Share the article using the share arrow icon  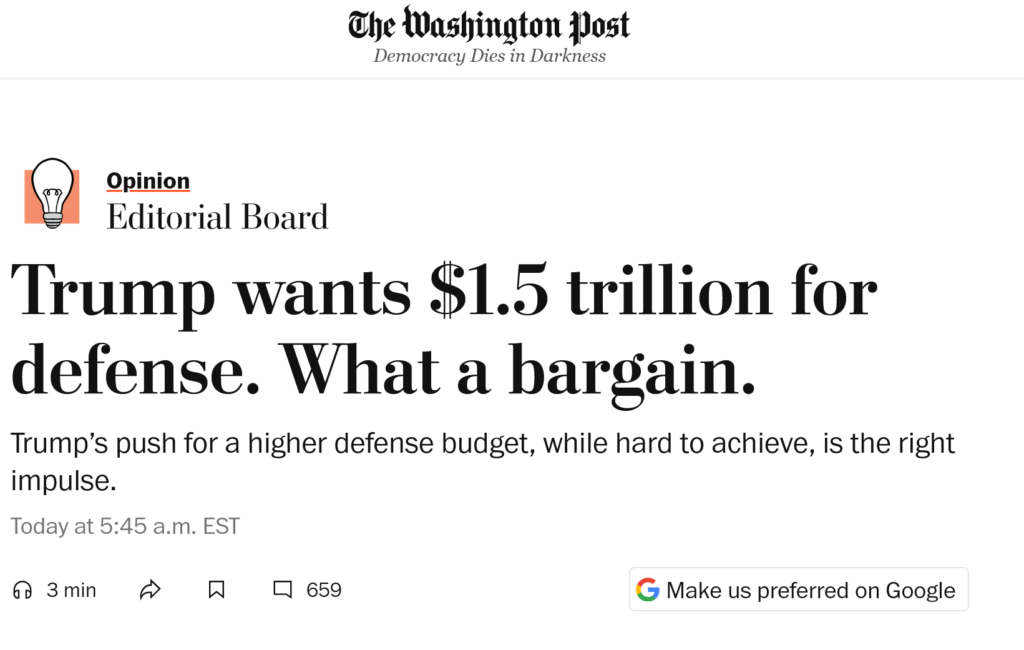pos(150,590)
